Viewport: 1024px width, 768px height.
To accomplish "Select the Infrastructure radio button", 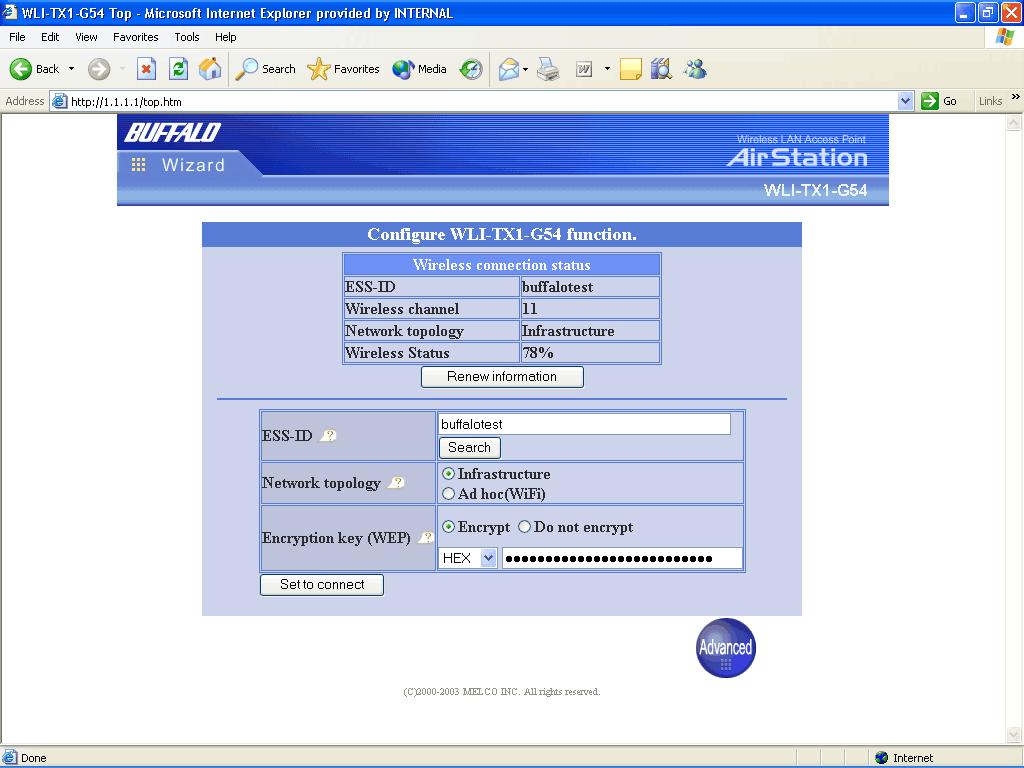I will (x=448, y=473).
